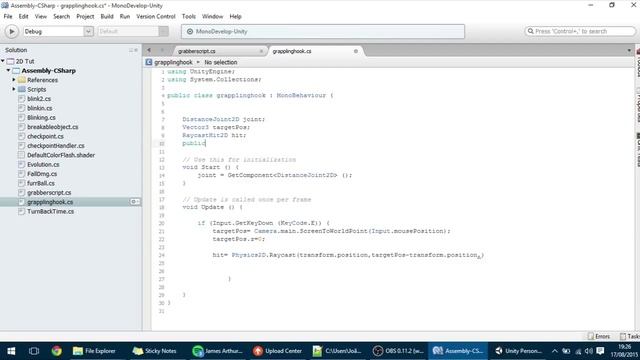Screen dimensions: 640x360
Task: Open the File menu
Action: (x=8, y=16)
